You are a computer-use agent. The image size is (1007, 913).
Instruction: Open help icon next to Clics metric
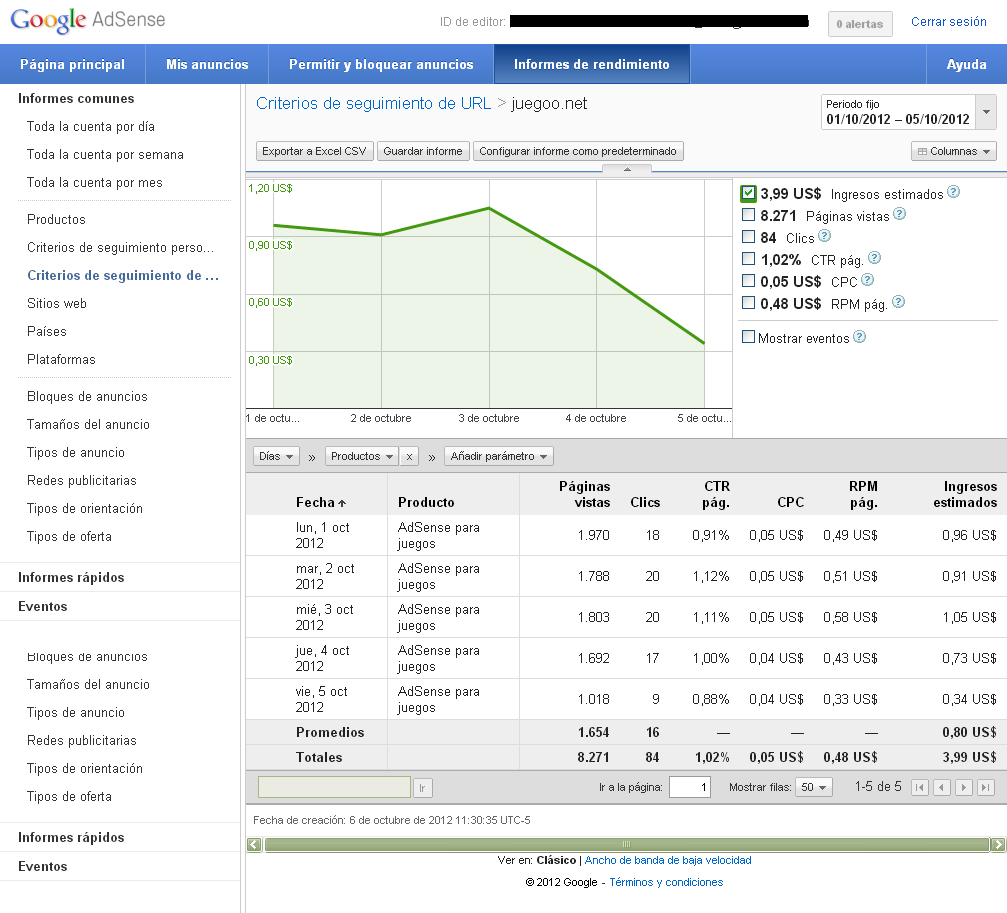coord(825,236)
